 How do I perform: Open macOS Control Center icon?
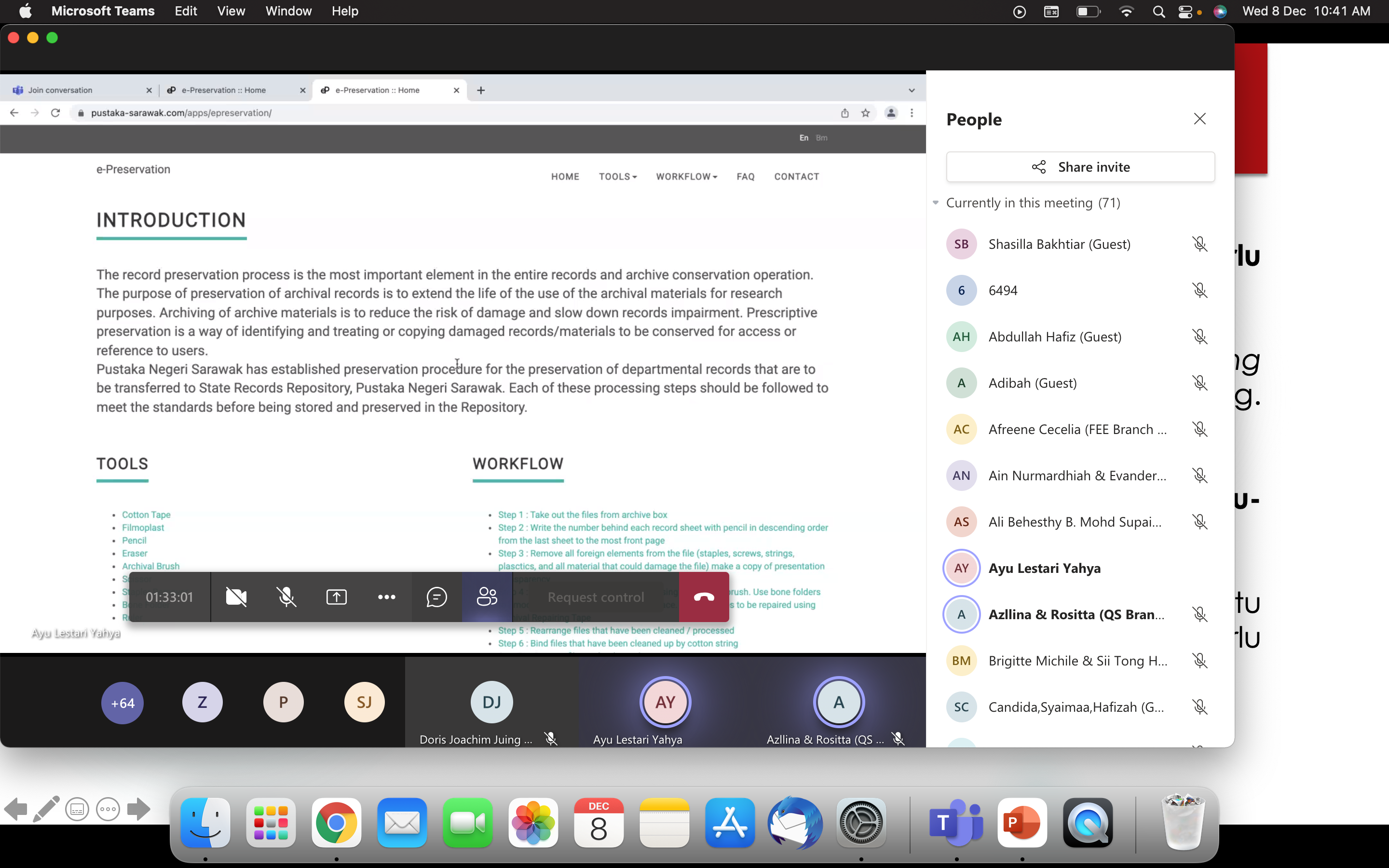point(1186,12)
